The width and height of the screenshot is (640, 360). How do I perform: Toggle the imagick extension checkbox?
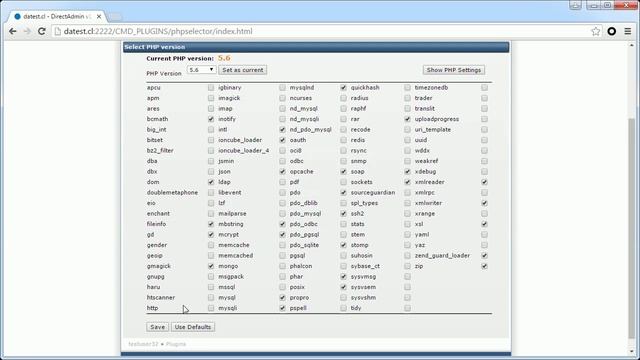click(x=282, y=98)
